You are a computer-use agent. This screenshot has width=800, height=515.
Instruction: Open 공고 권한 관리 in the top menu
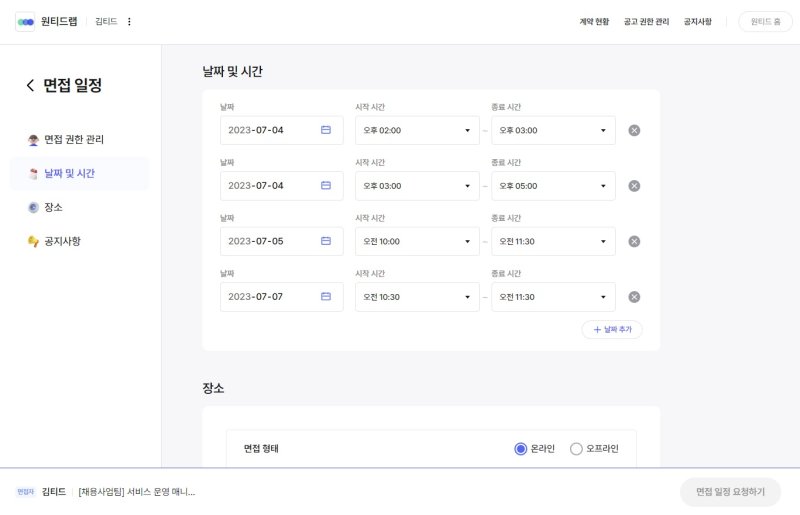pyautogui.click(x=646, y=22)
